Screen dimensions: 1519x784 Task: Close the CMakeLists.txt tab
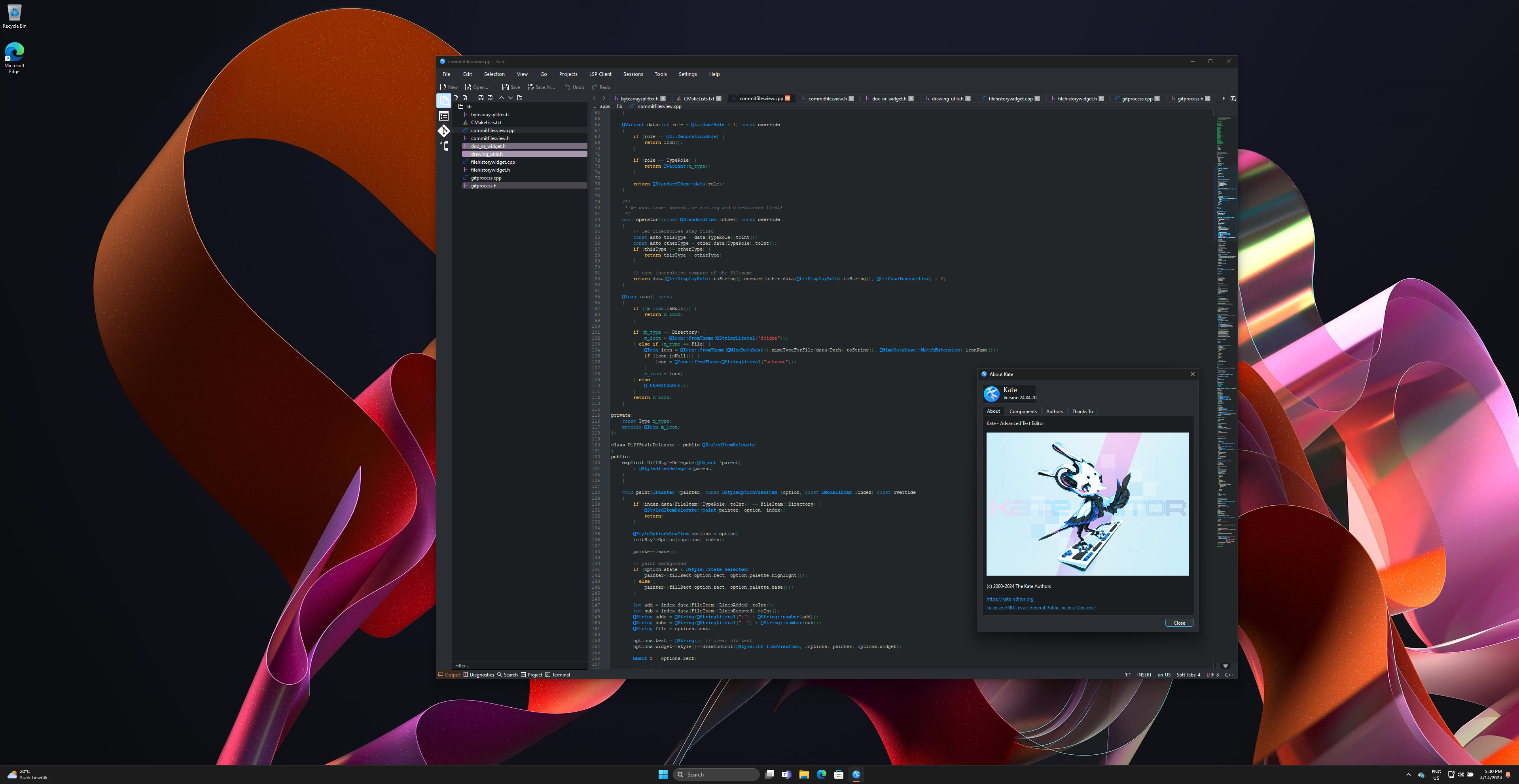719,98
